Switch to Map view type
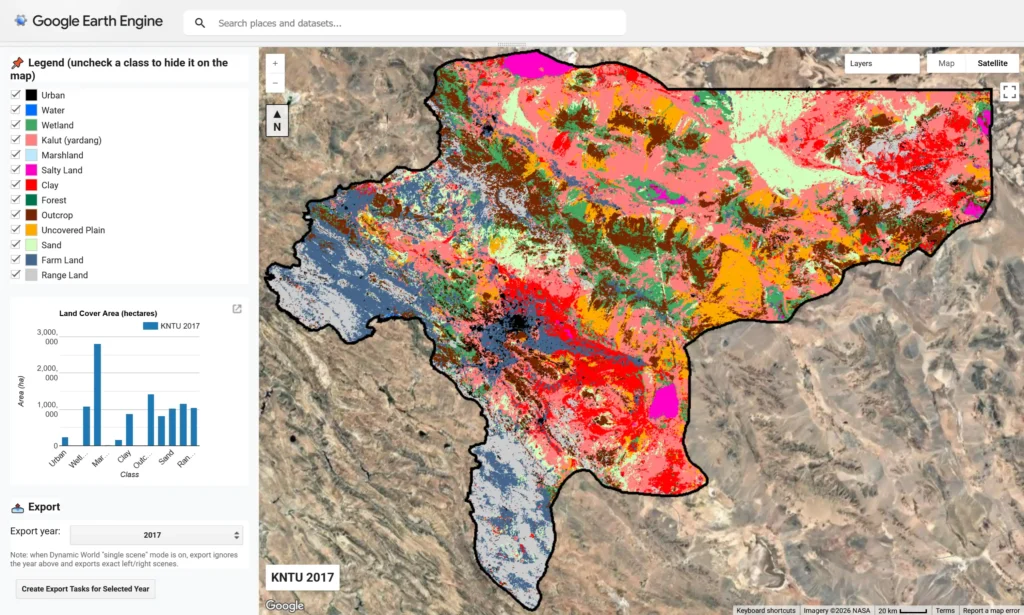 946,63
